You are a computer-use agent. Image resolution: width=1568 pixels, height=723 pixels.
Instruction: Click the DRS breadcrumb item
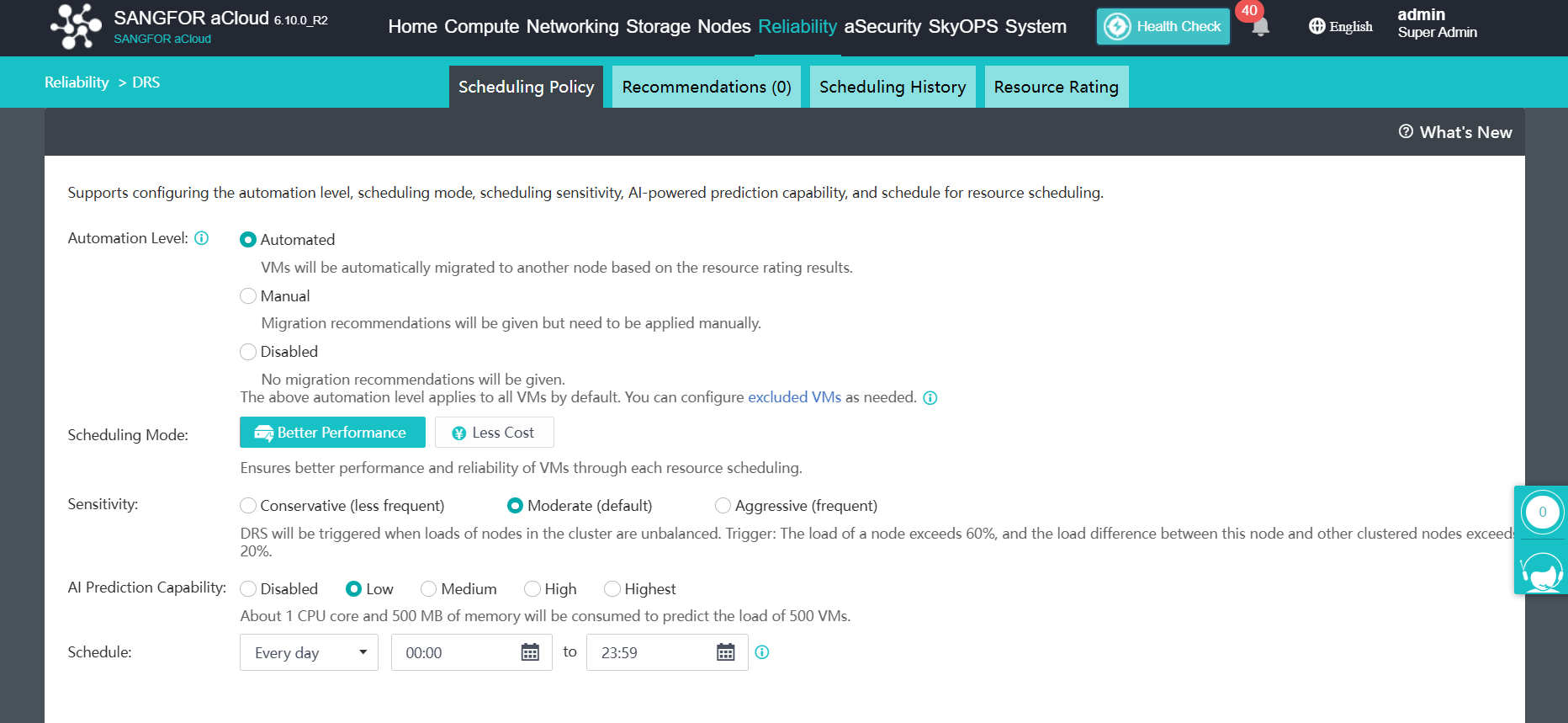(x=146, y=82)
